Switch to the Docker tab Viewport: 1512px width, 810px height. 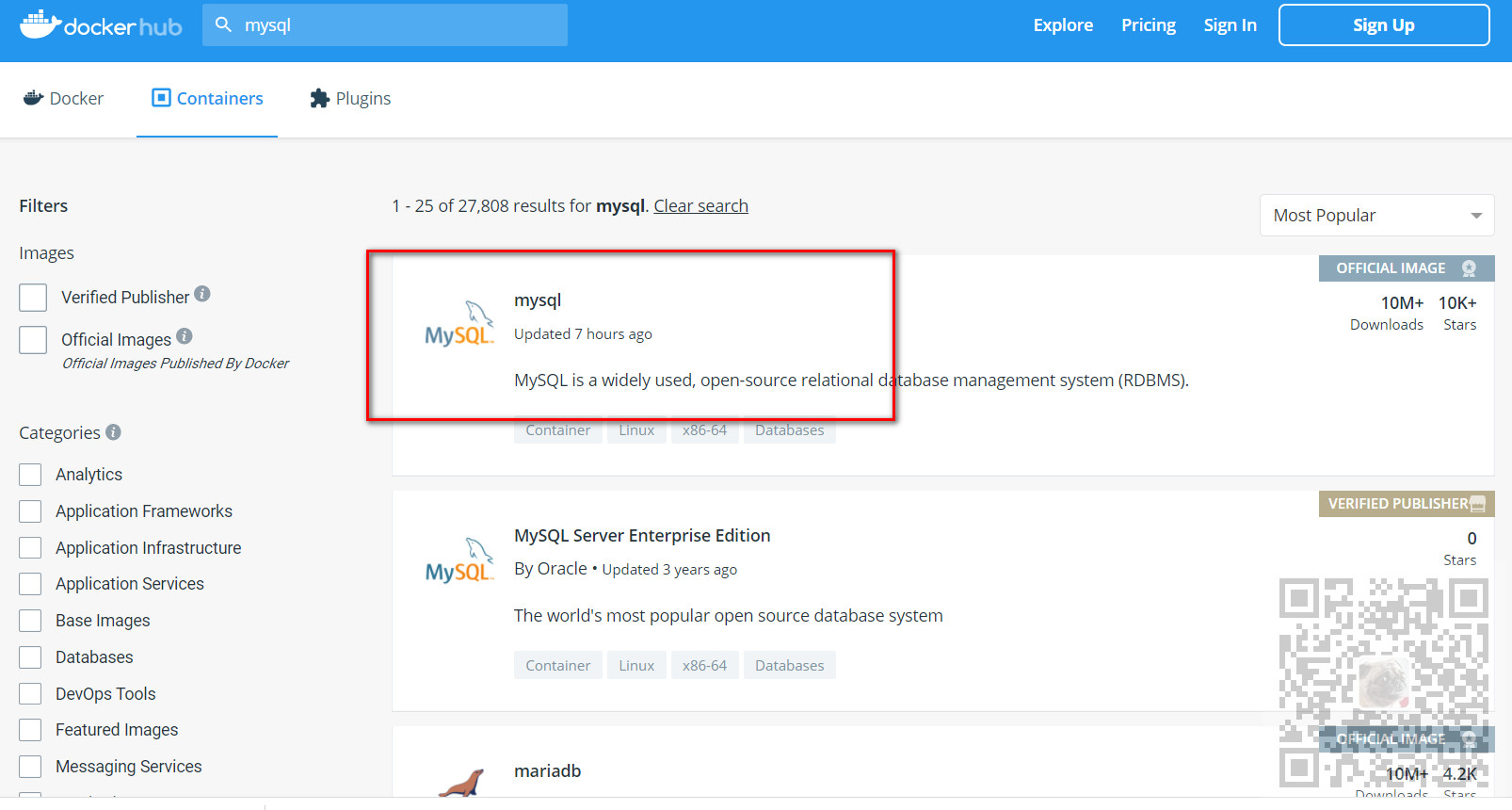[63, 99]
